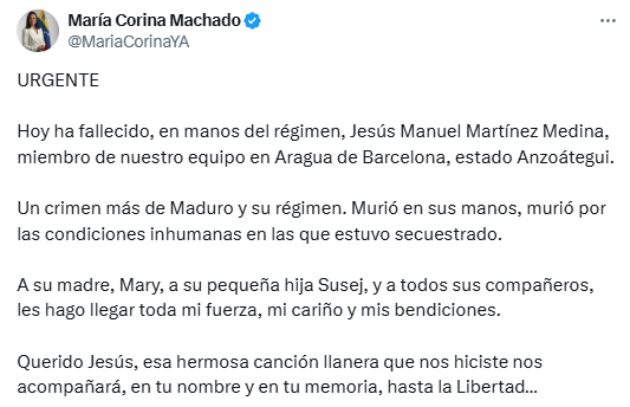This screenshot has width=630, height=407.
Task: Open María Corina Machado's profile picture
Action: coord(38,31)
